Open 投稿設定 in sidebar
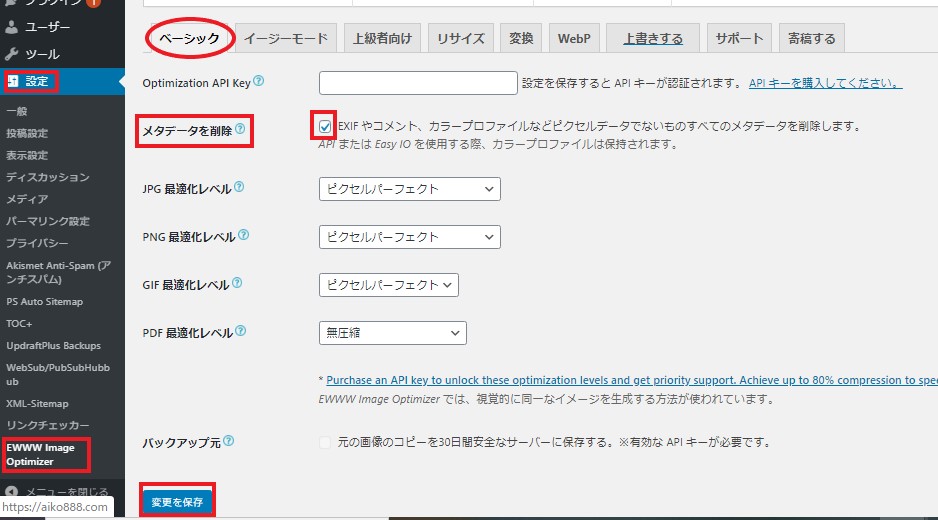This screenshot has height=520, width=938. (x=27, y=133)
